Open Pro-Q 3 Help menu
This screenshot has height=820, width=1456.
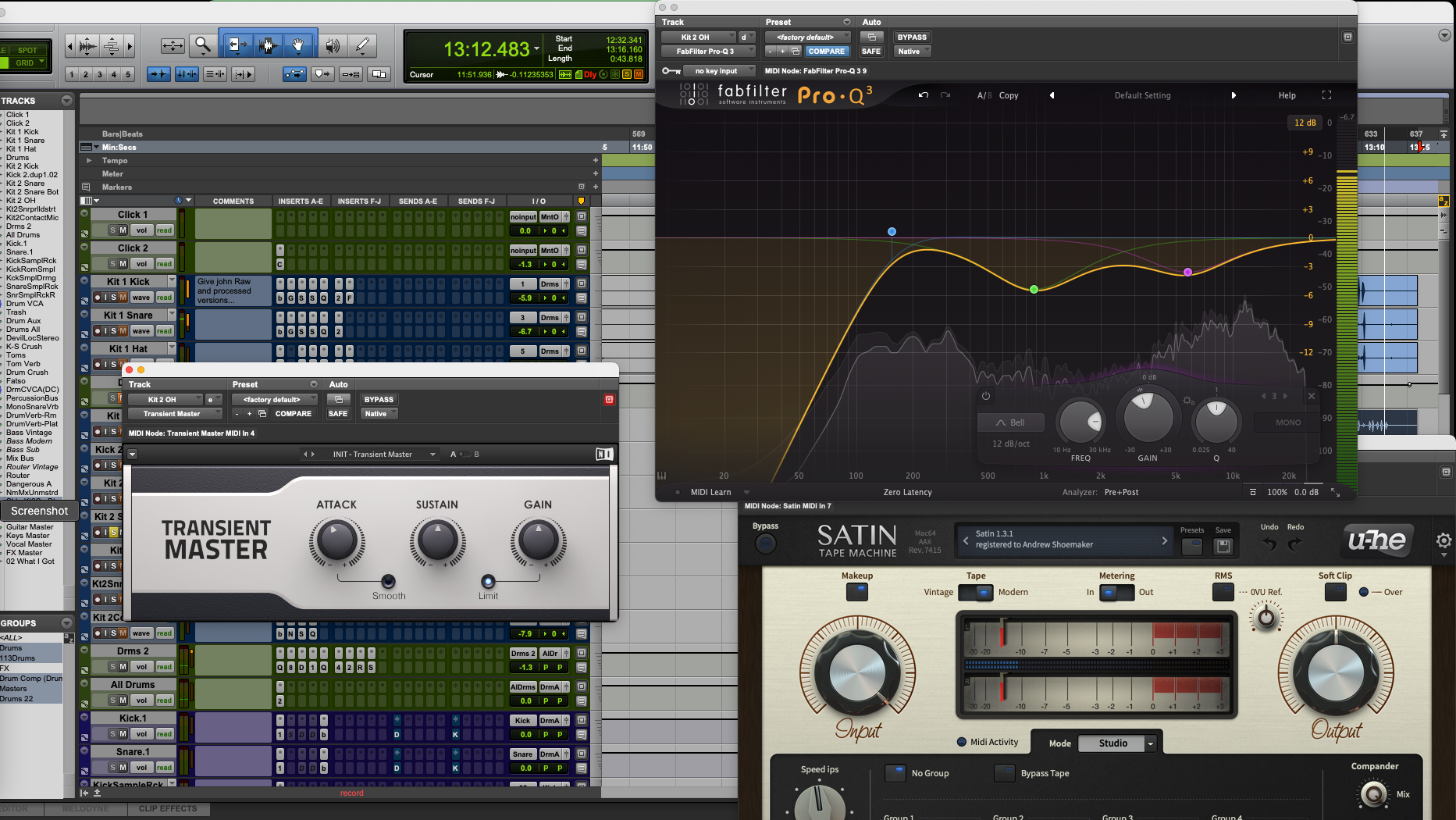pyautogui.click(x=1287, y=95)
